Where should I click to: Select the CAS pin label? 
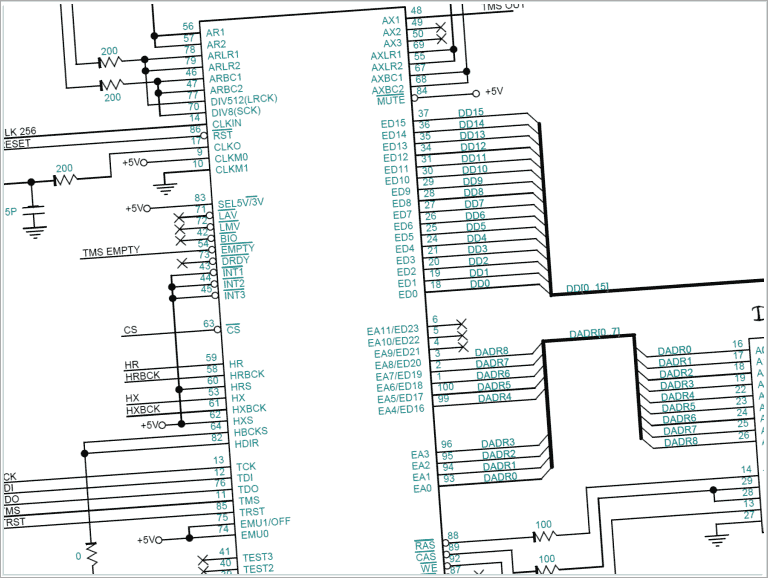point(426,557)
